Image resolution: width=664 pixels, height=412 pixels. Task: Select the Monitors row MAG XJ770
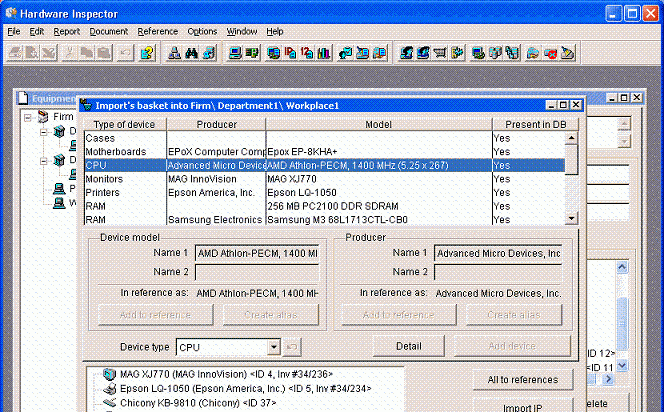(324, 179)
